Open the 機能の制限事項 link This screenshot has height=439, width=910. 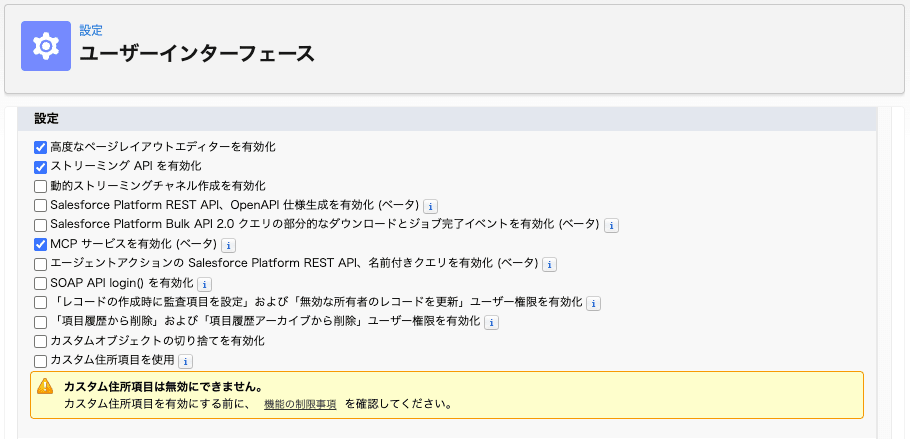point(300,404)
